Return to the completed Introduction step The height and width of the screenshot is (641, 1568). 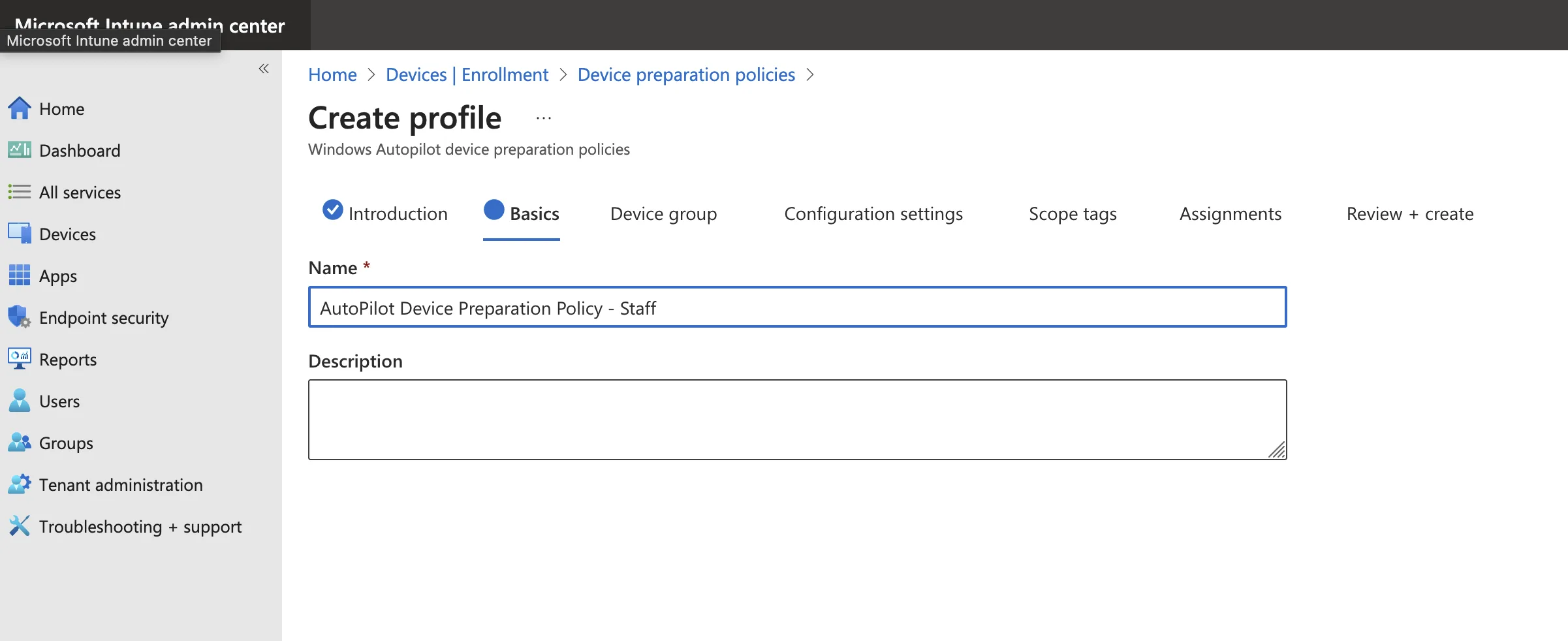pos(385,214)
